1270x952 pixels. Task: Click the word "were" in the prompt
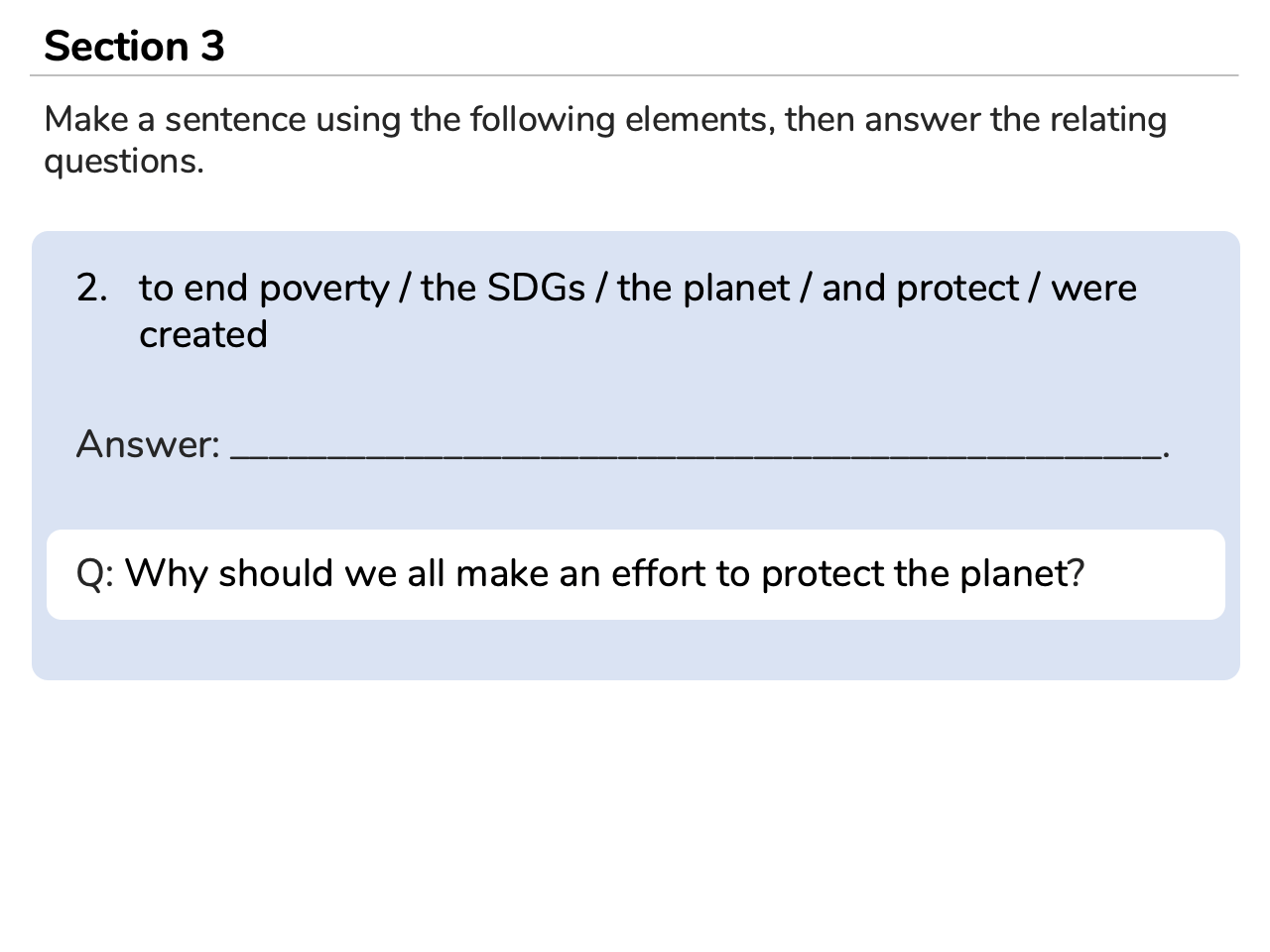tap(1093, 289)
